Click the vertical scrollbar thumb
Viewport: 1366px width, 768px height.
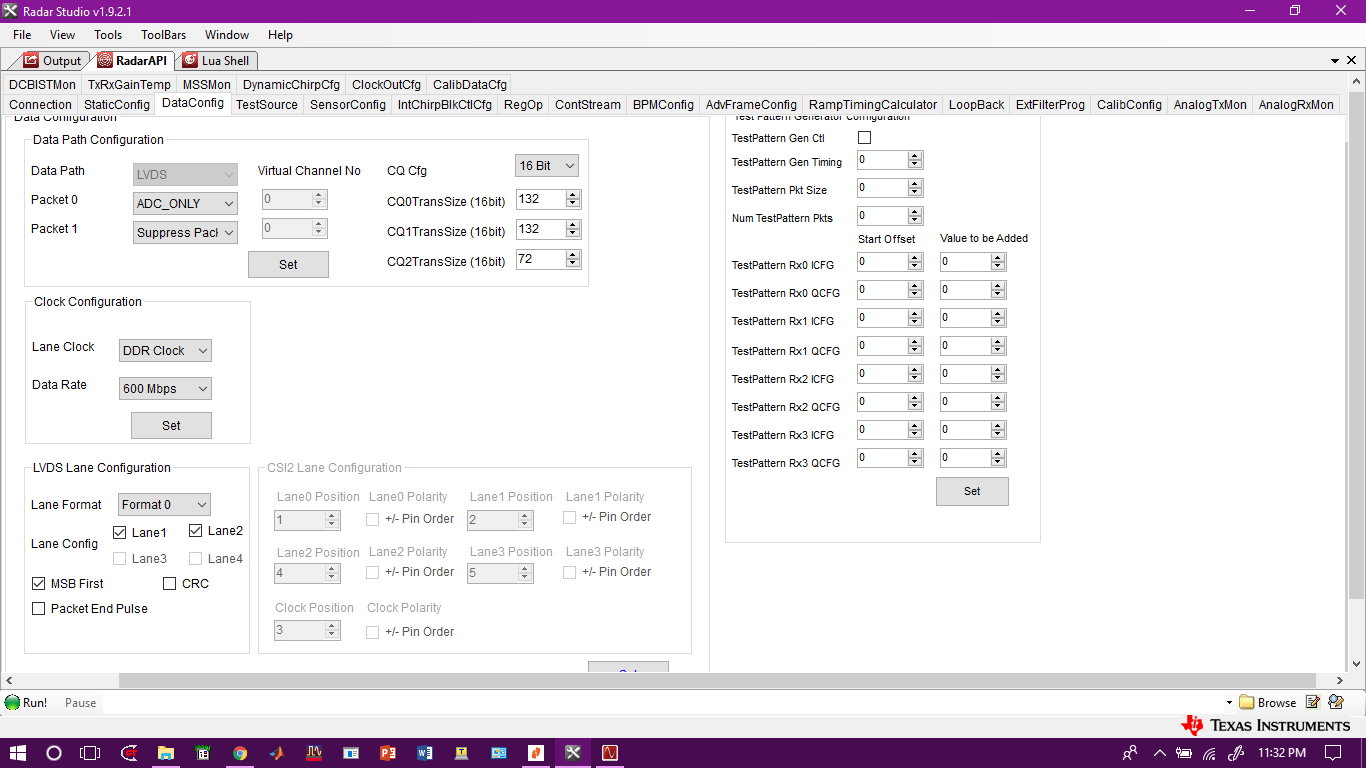(x=1357, y=345)
